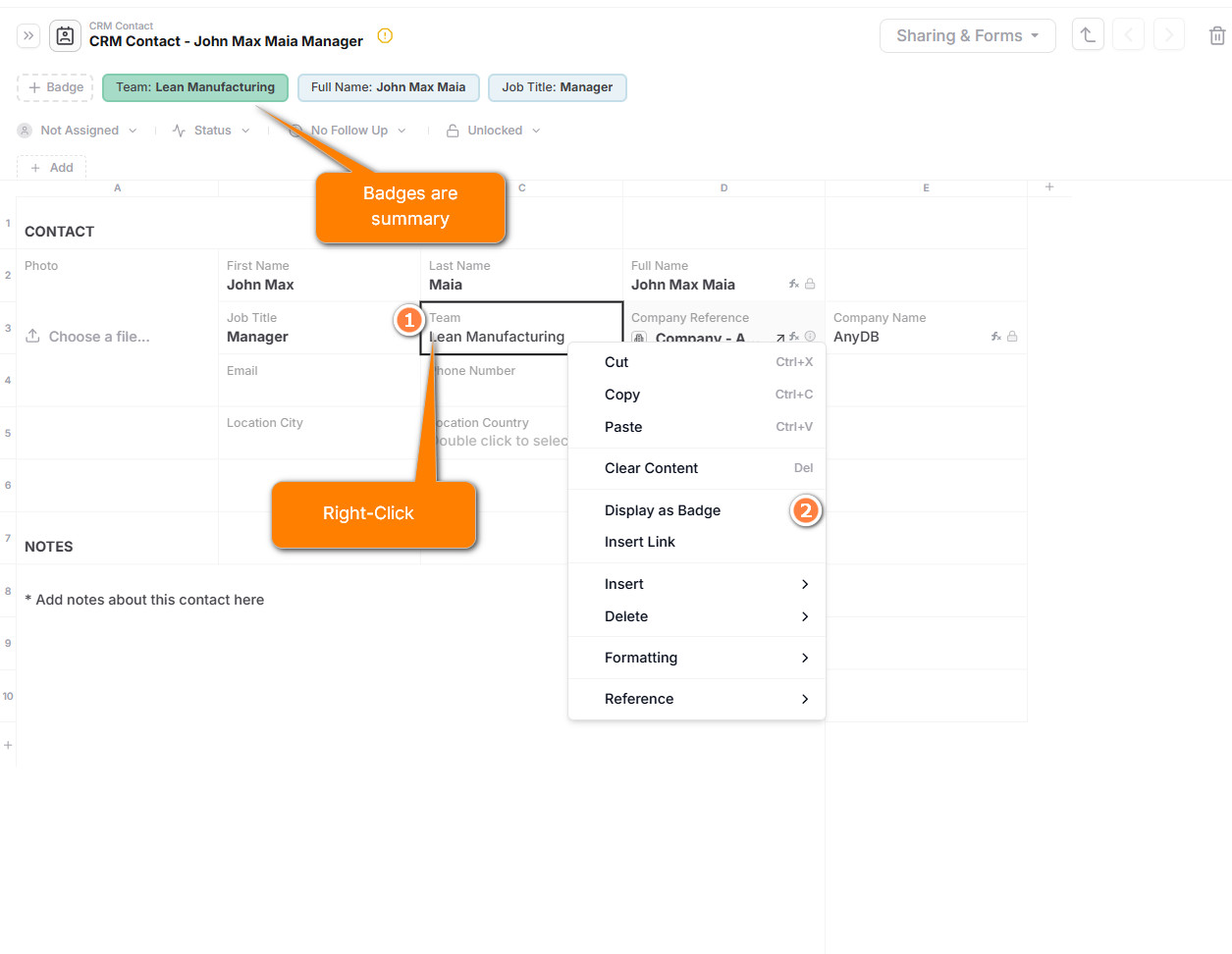The height and width of the screenshot is (954, 1232).
Task: Select row 2 header
Action: click(x=8, y=275)
